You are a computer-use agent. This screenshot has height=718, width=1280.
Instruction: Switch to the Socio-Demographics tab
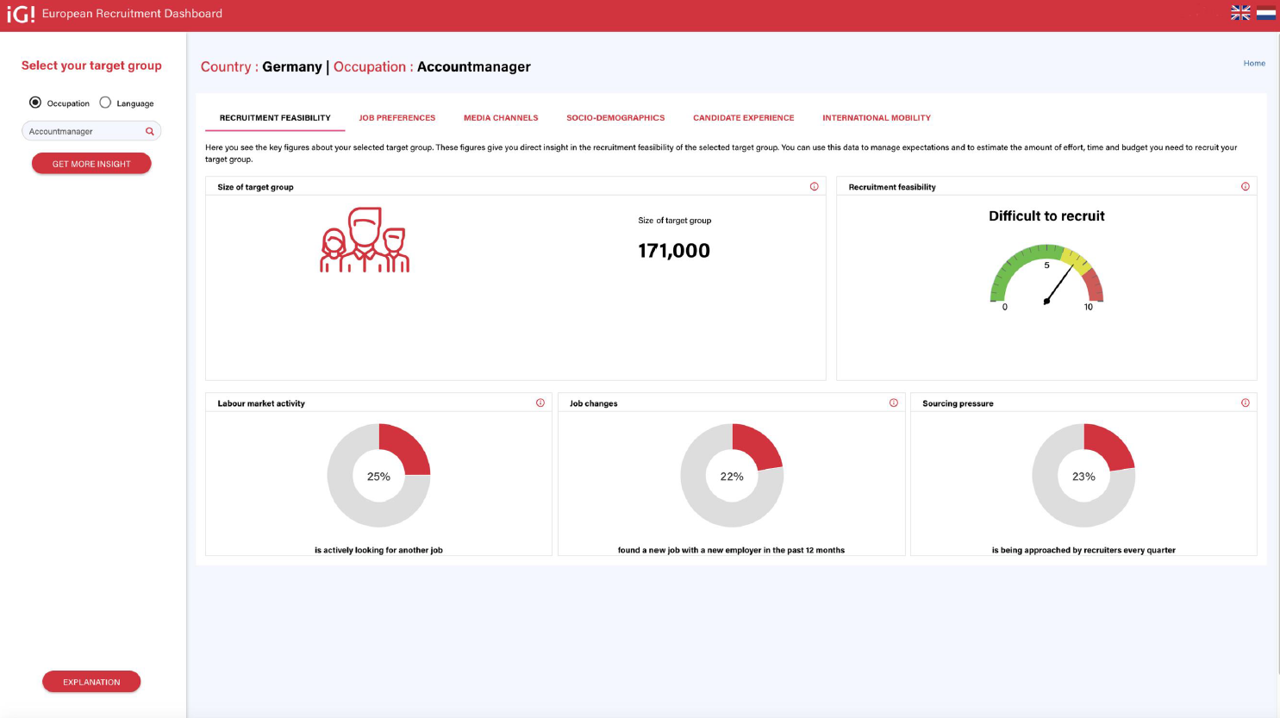pos(615,117)
